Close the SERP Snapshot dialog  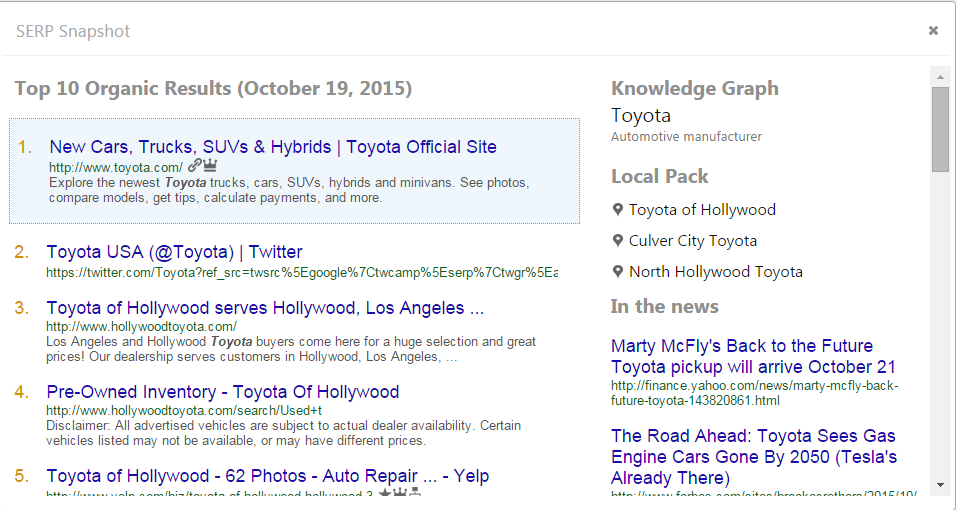[x=933, y=31]
